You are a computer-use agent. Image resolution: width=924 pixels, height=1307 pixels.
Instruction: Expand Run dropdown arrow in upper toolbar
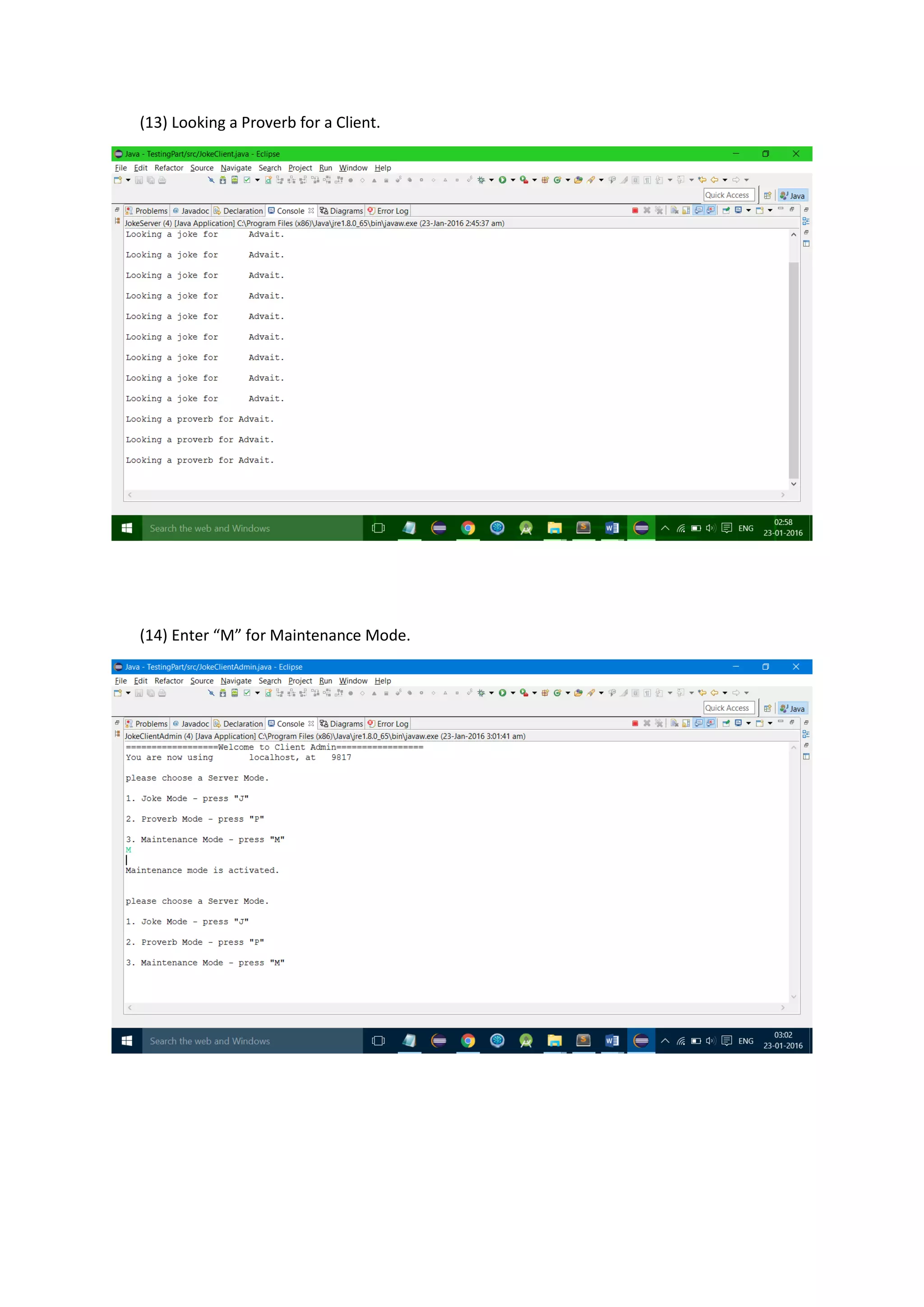(x=513, y=180)
